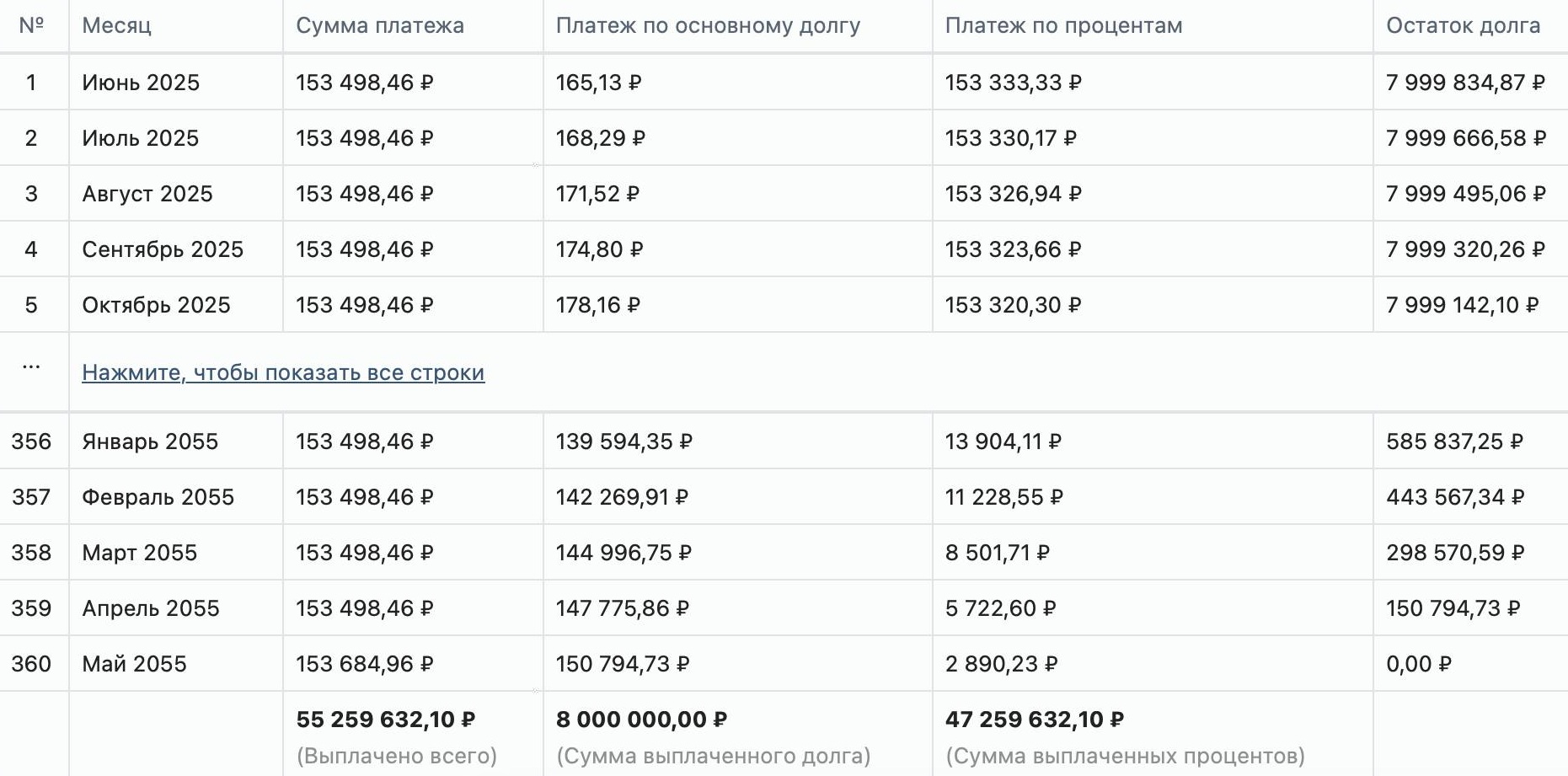Select total interest 47 259 632,10 ₽
1568x776 pixels.
tap(1035, 720)
